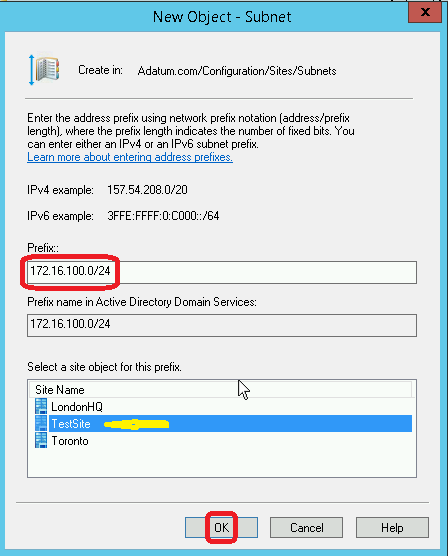Click into the Prefix input field
Viewport: 448px width, 556px height.
[222, 272]
